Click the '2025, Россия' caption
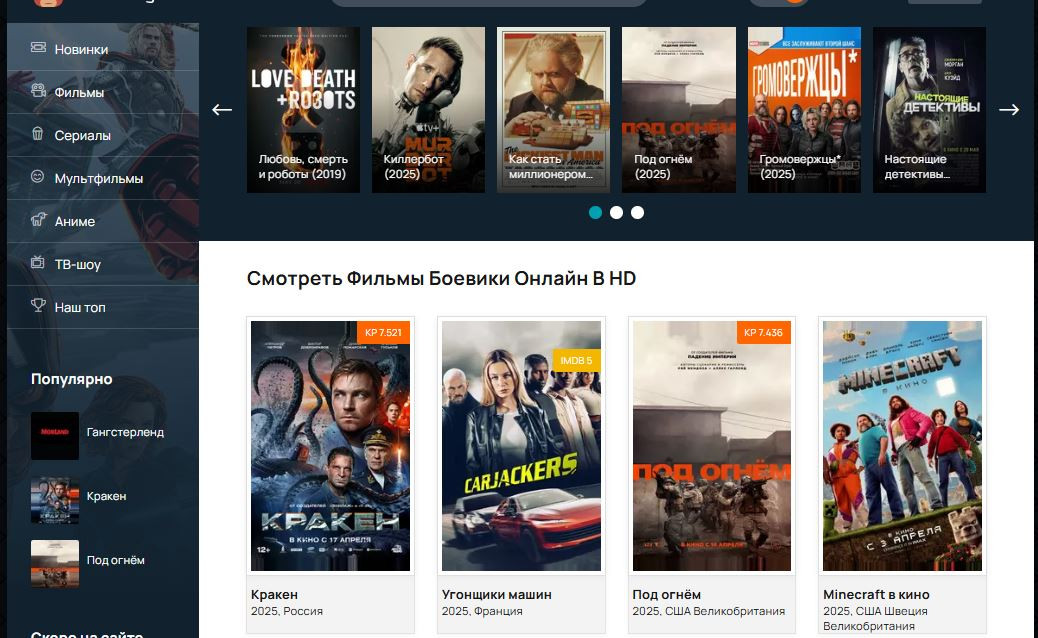Viewport: 1038px width, 638px height. (x=287, y=611)
